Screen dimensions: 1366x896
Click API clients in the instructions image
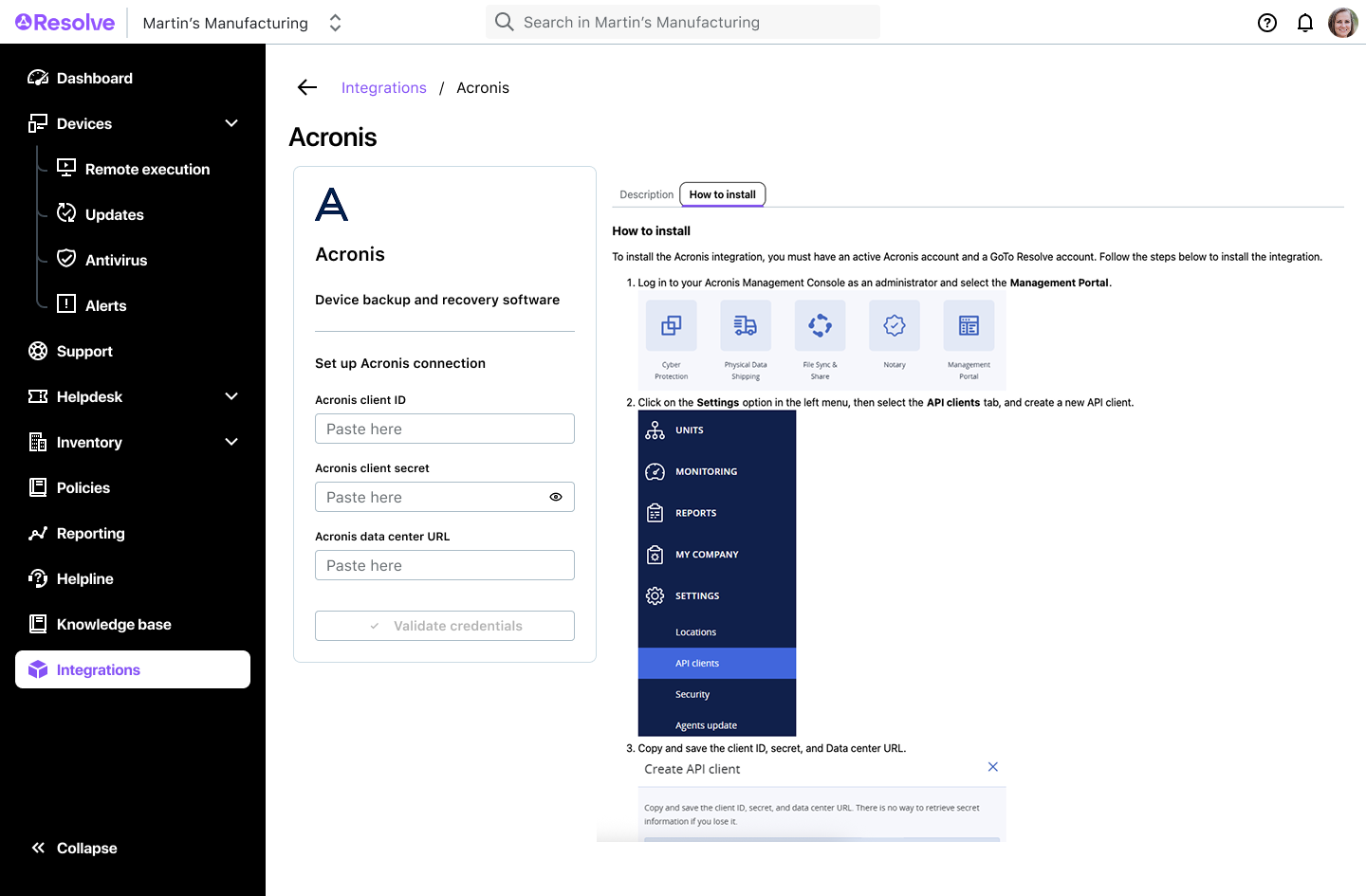[717, 663]
